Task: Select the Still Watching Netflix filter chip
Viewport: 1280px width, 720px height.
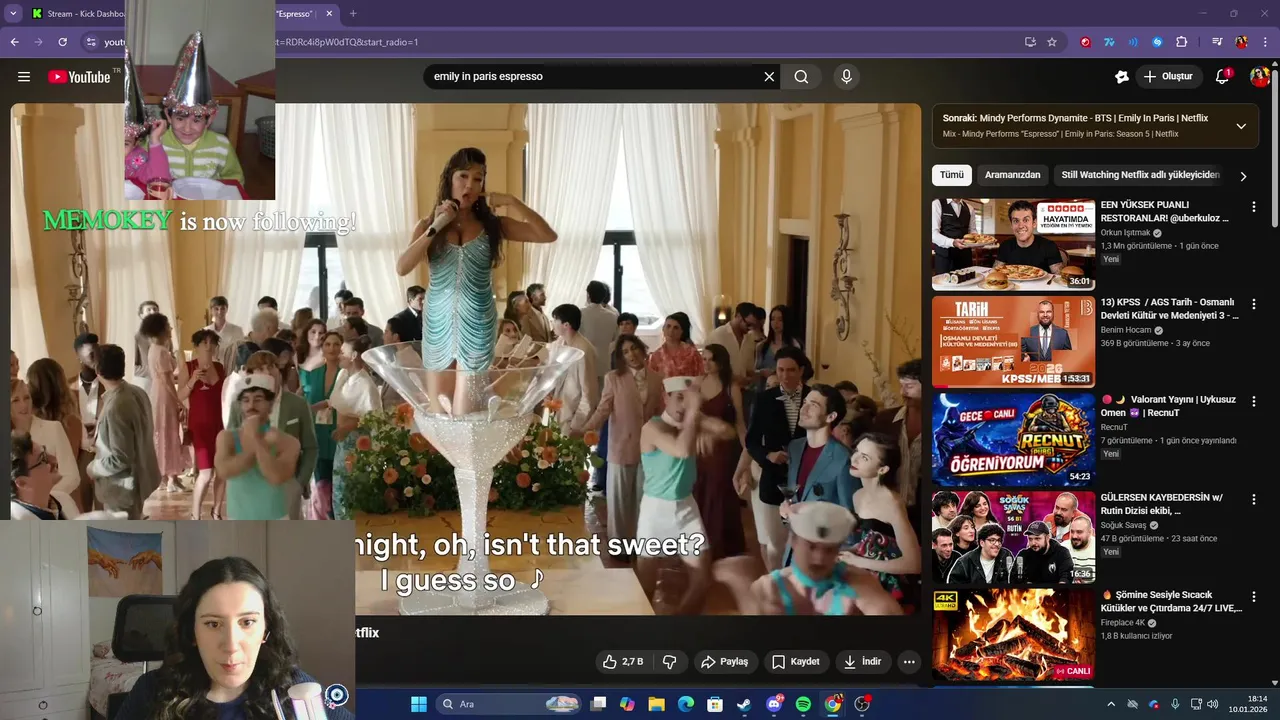Action: tap(1141, 175)
